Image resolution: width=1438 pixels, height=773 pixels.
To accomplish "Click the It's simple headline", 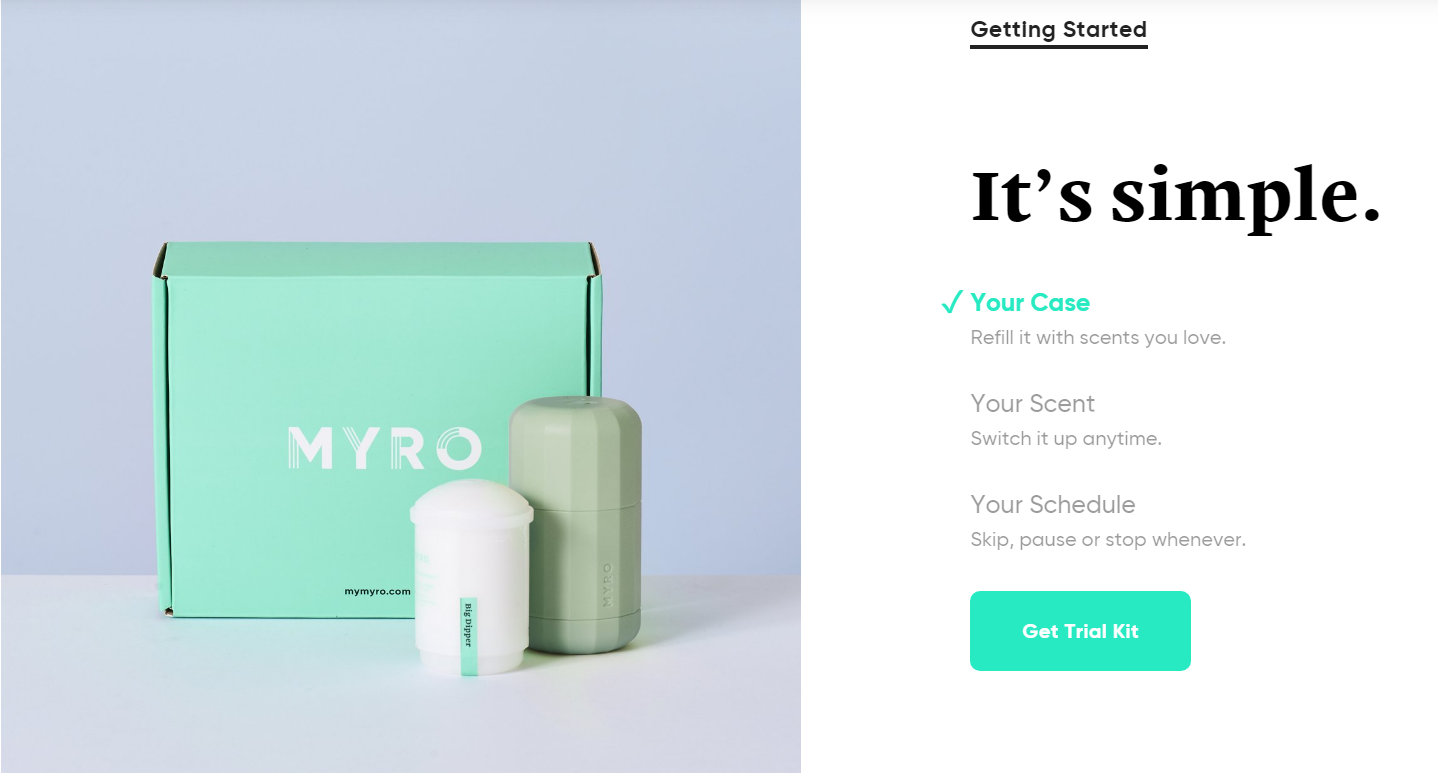I will tap(1176, 197).
